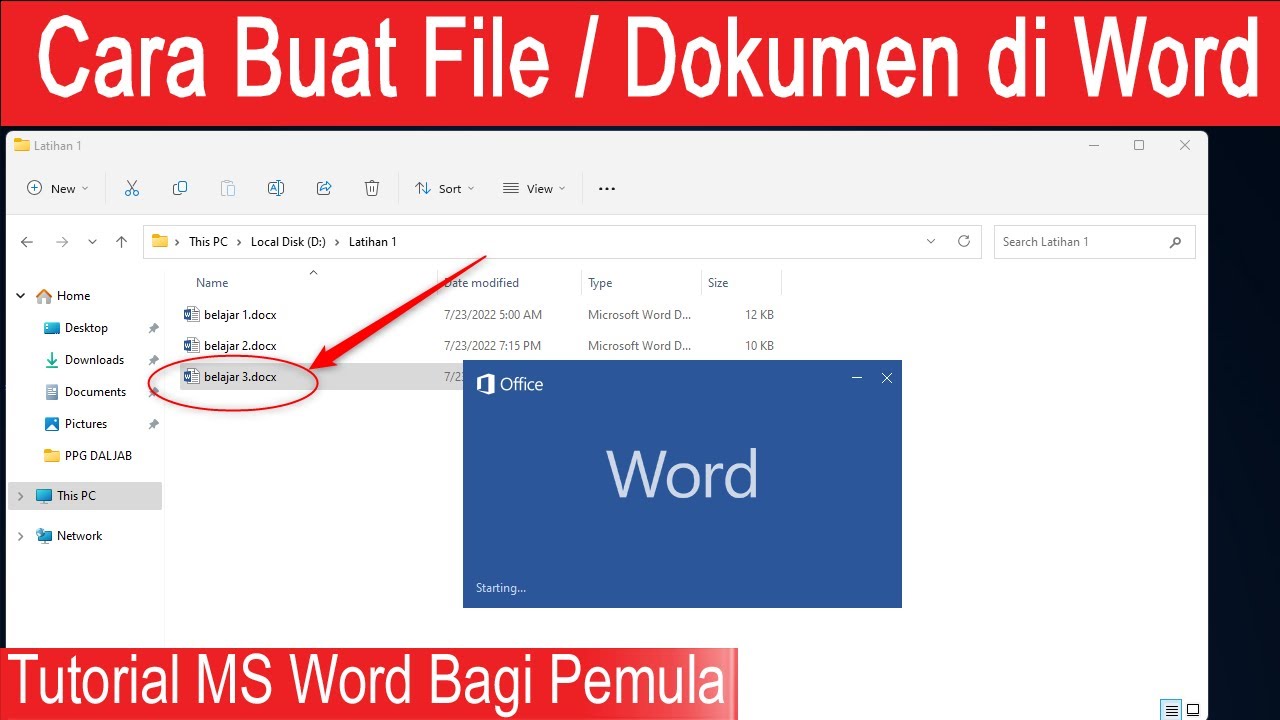Open the PPG DALJAB folder
1280x720 pixels.
(98, 456)
